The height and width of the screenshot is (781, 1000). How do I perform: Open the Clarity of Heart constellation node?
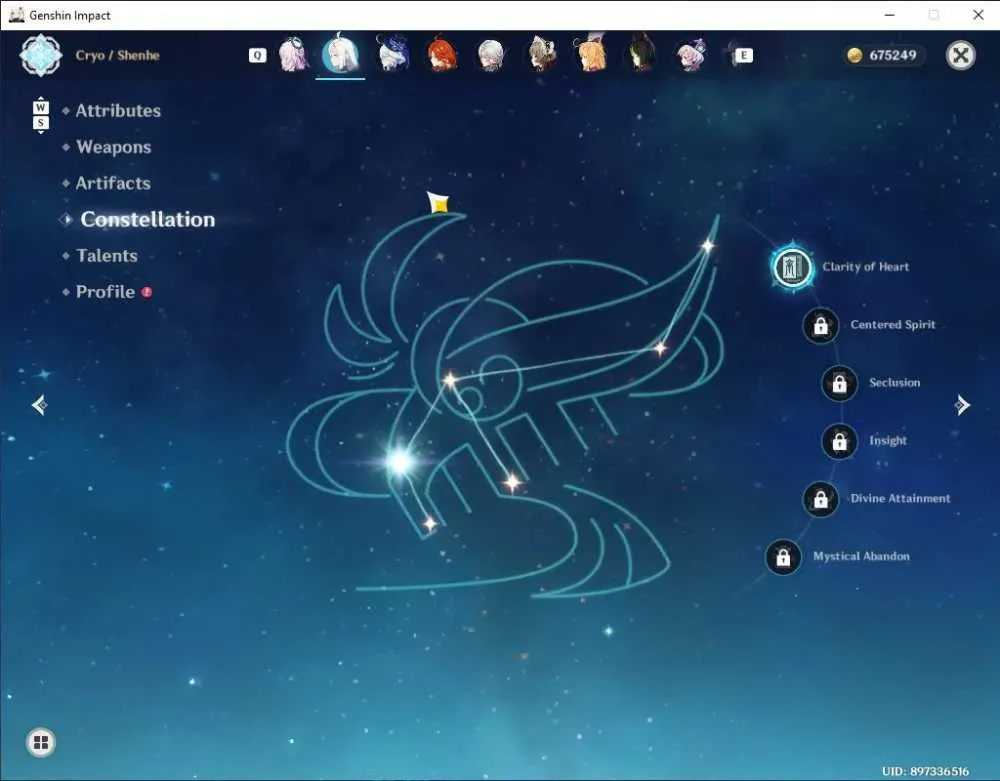click(792, 267)
